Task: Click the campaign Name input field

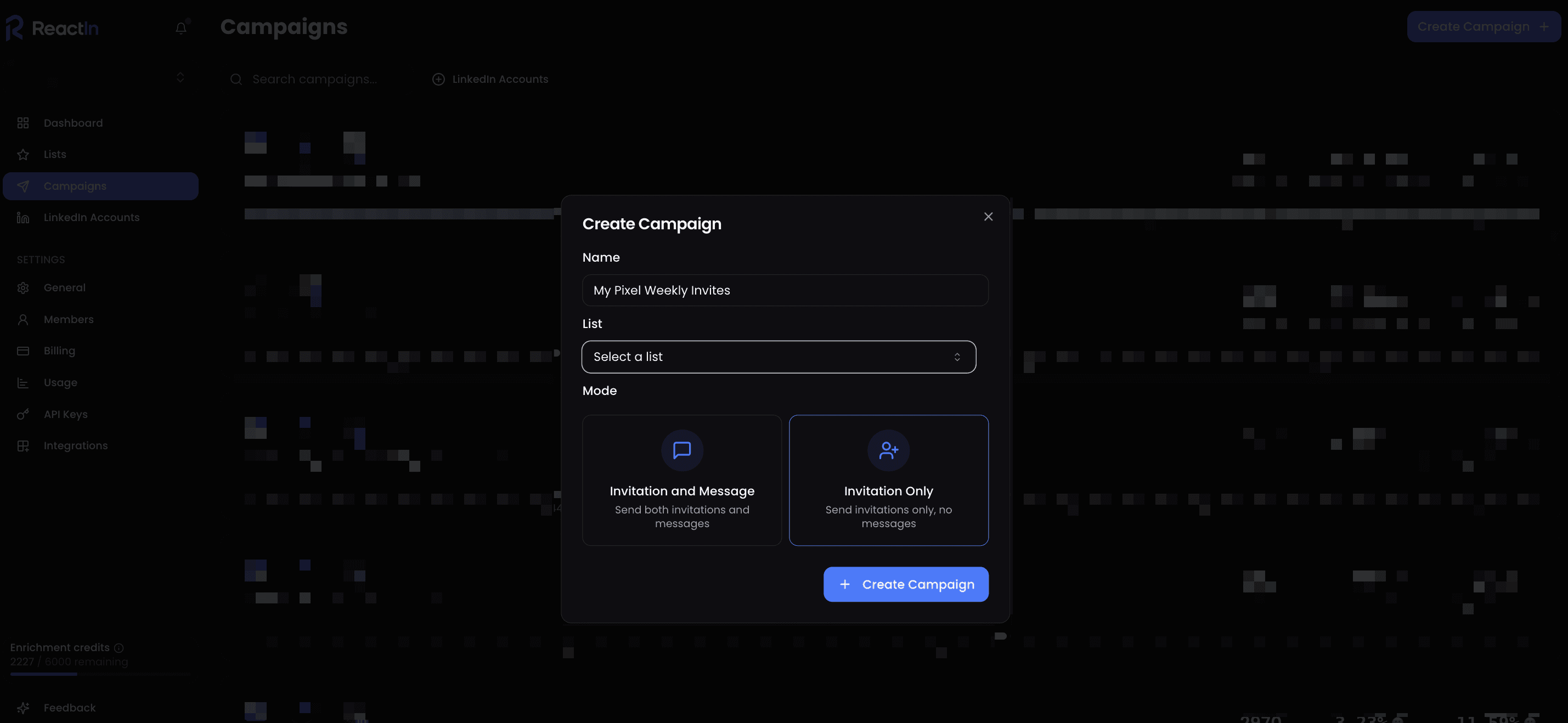Action: [785, 290]
